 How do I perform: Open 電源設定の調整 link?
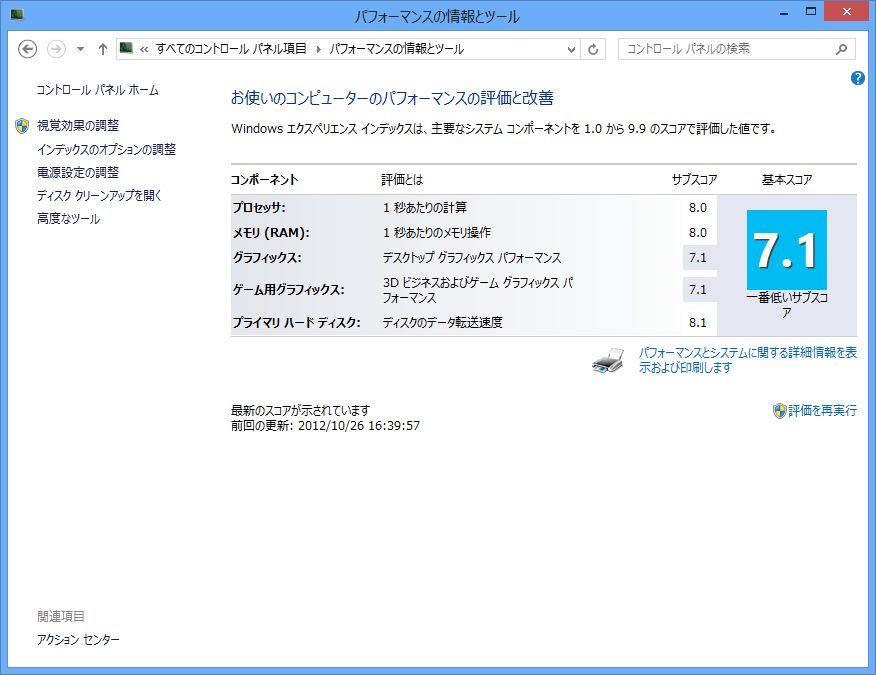[78, 173]
